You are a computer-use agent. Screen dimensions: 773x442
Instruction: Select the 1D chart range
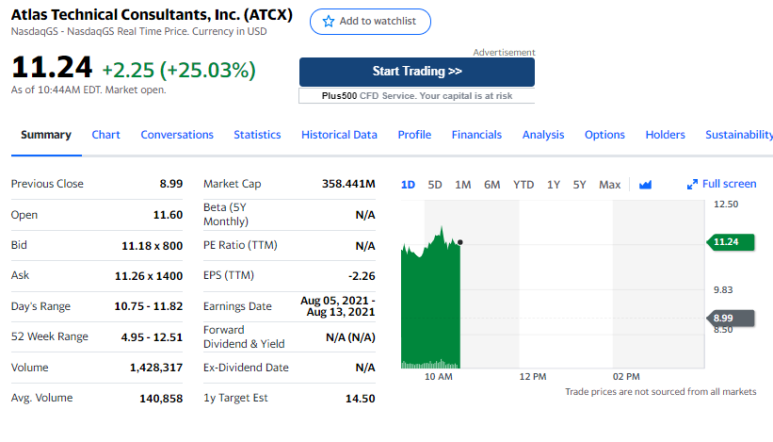point(408,185)
